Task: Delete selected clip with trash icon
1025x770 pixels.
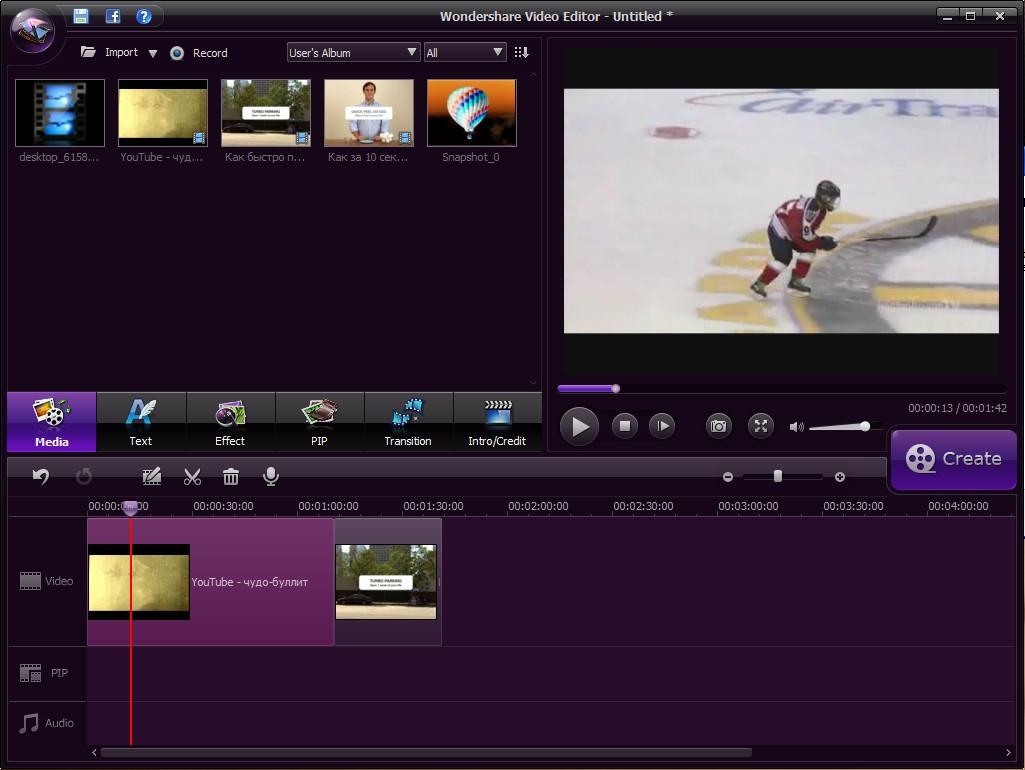Action: [x=231, y=477]
